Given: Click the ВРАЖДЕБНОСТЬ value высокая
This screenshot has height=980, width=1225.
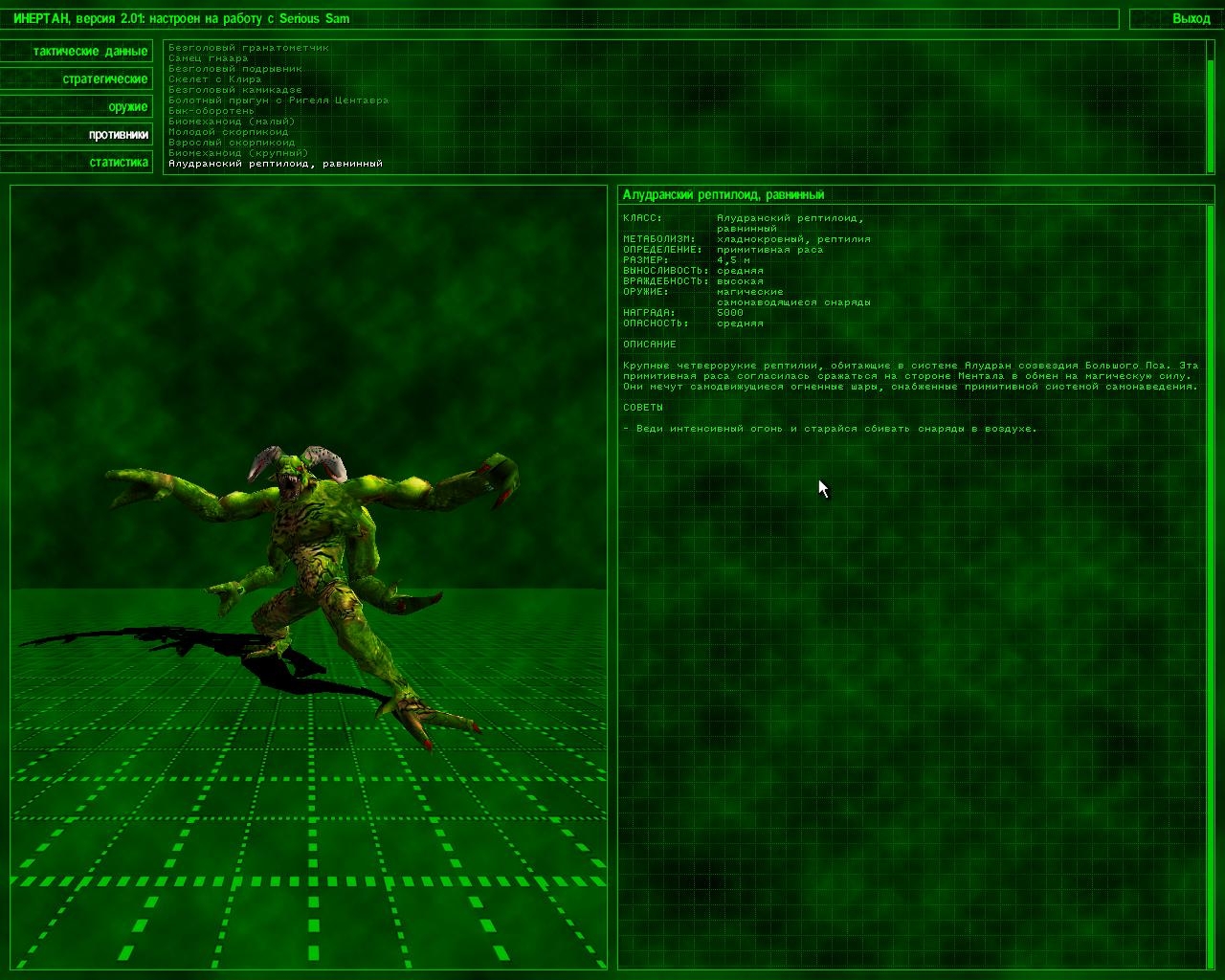Looking at the screenshot, I should coord(741,280).
